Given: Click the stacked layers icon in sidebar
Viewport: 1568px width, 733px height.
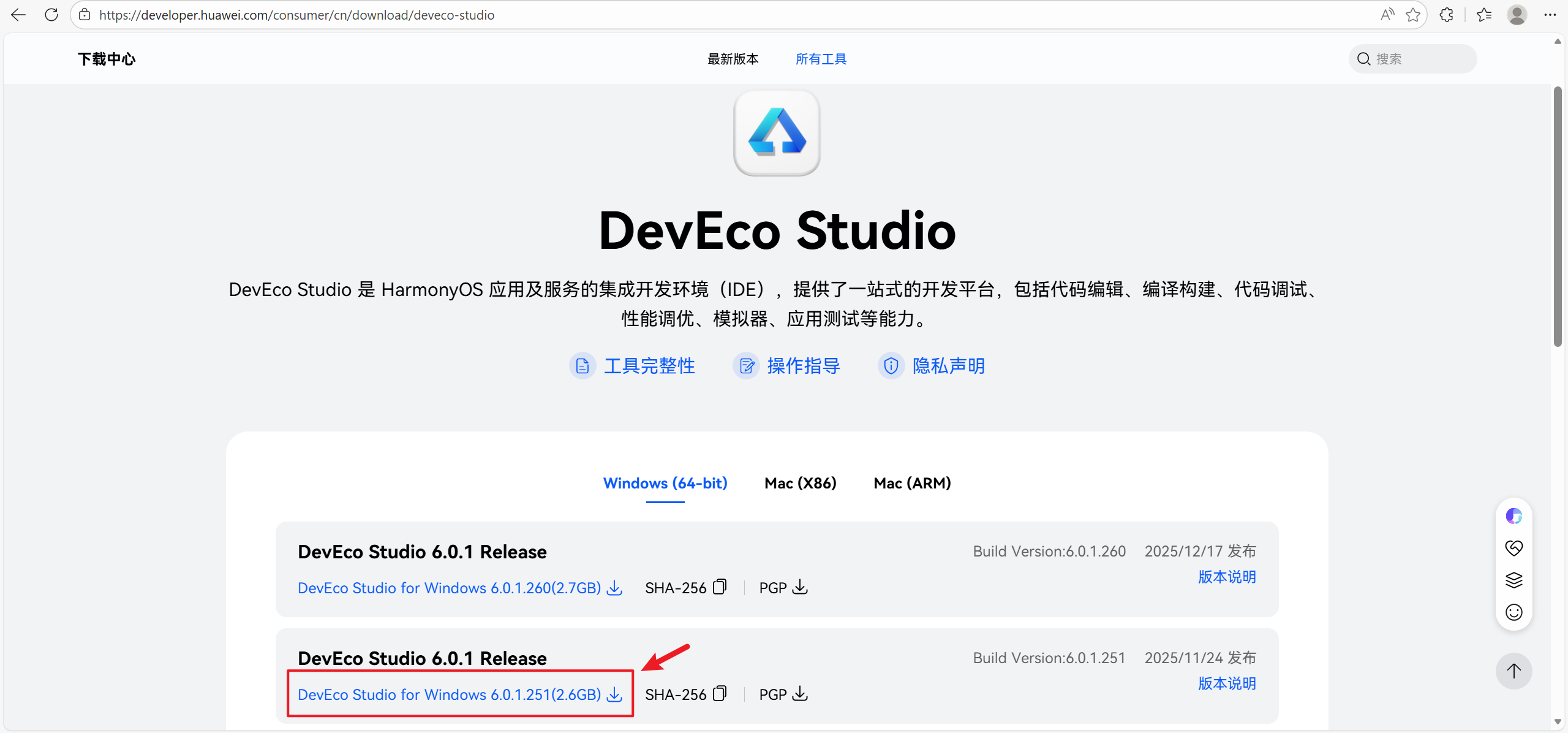Looking at the screenshot, I should (1513, 580).
